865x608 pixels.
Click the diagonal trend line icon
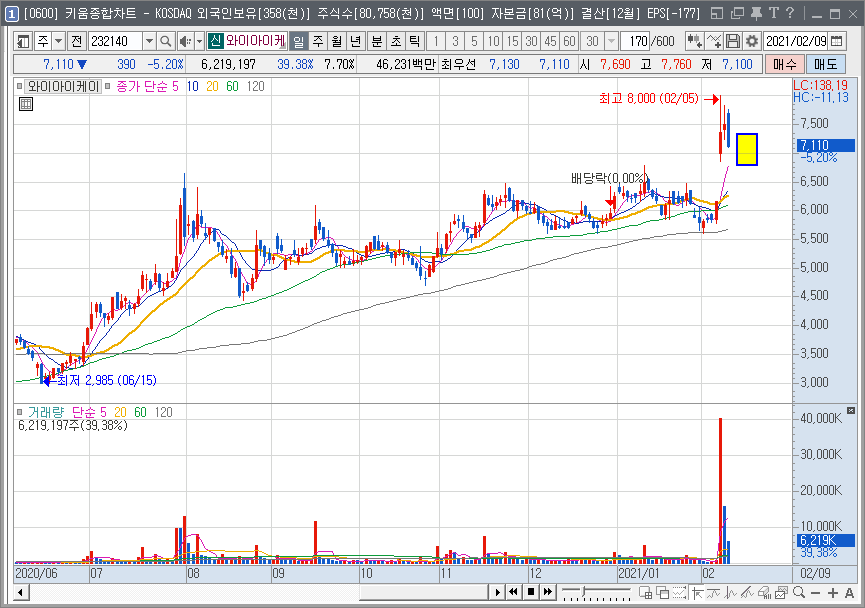click(x=748, y=593)
